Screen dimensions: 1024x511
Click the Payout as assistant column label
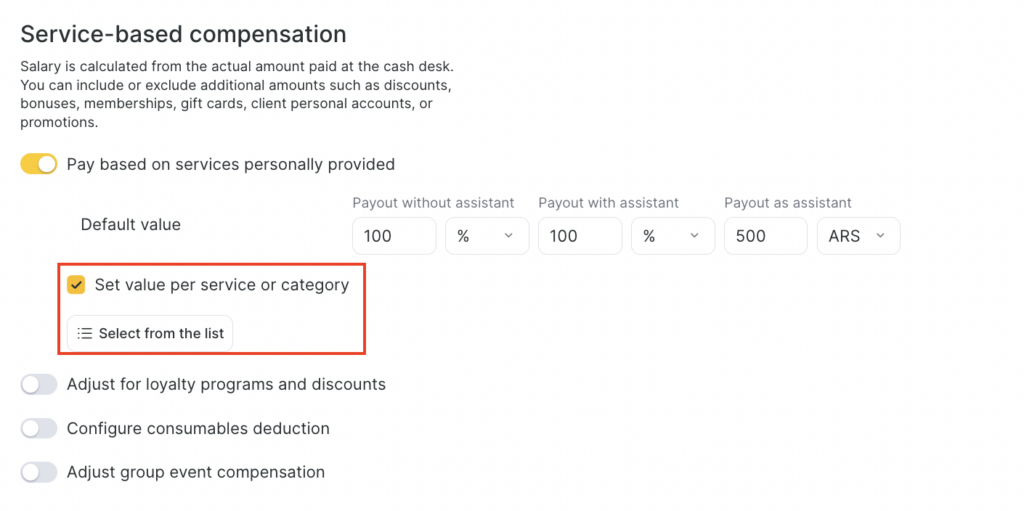tap(788, 203)
